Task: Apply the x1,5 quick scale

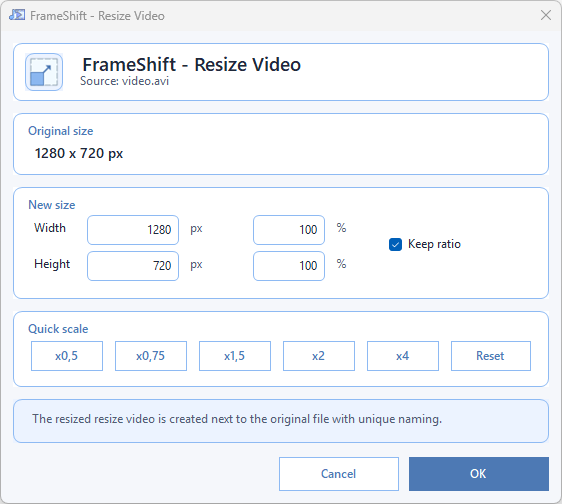Action: click(235, 356)
